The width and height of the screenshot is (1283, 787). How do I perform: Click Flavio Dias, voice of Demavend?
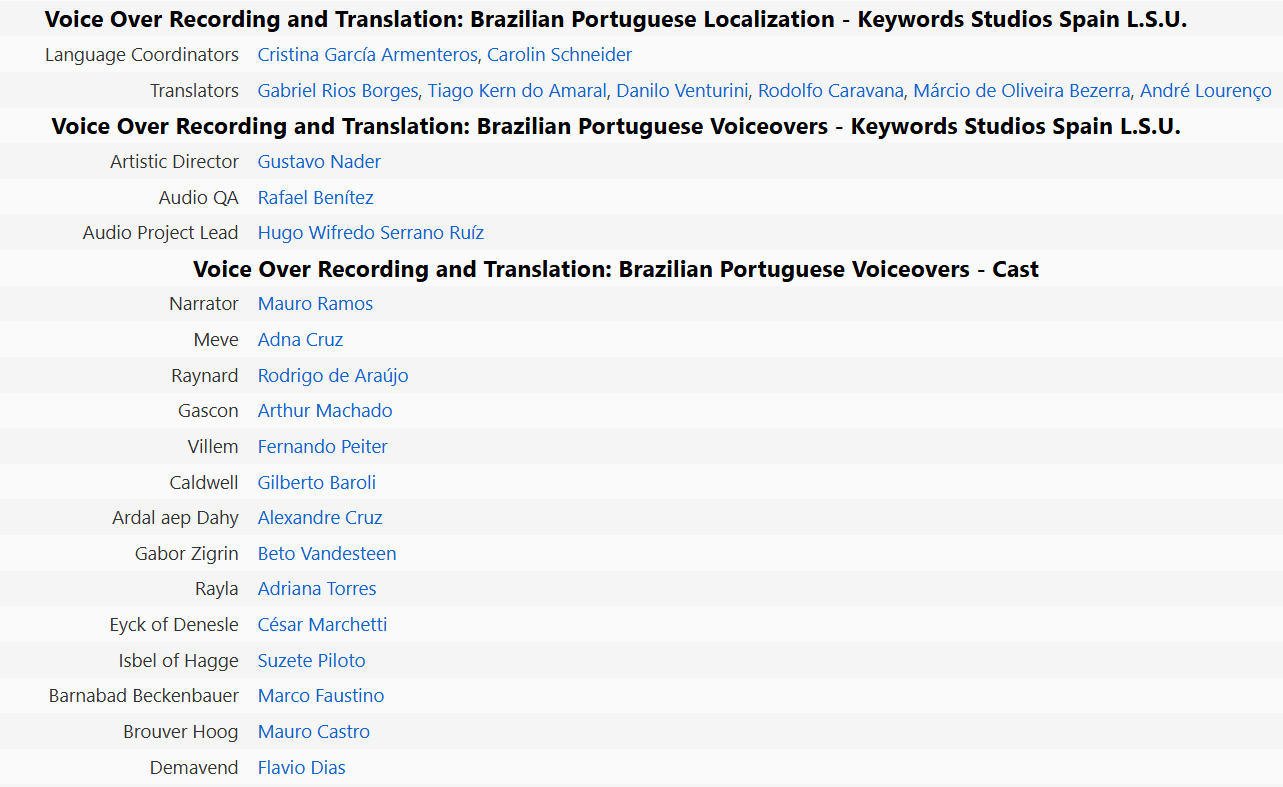(301, 768)
